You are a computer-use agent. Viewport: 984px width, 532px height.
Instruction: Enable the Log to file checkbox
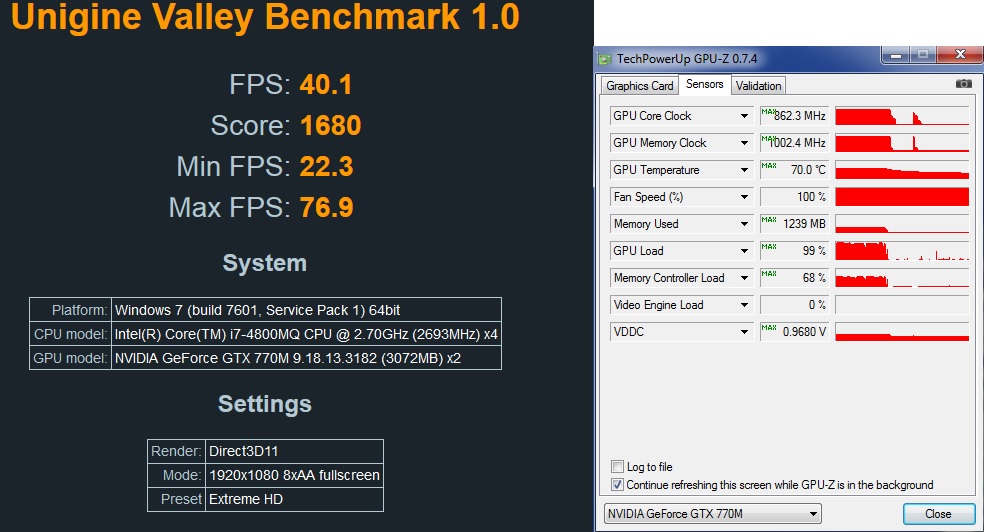pyautogui.click(x=618, y=467)
